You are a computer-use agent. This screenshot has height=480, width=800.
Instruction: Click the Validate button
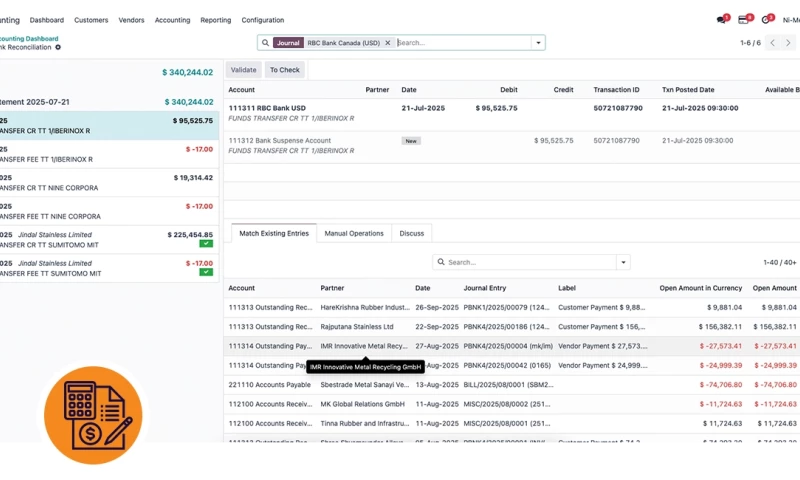[244, 70]
